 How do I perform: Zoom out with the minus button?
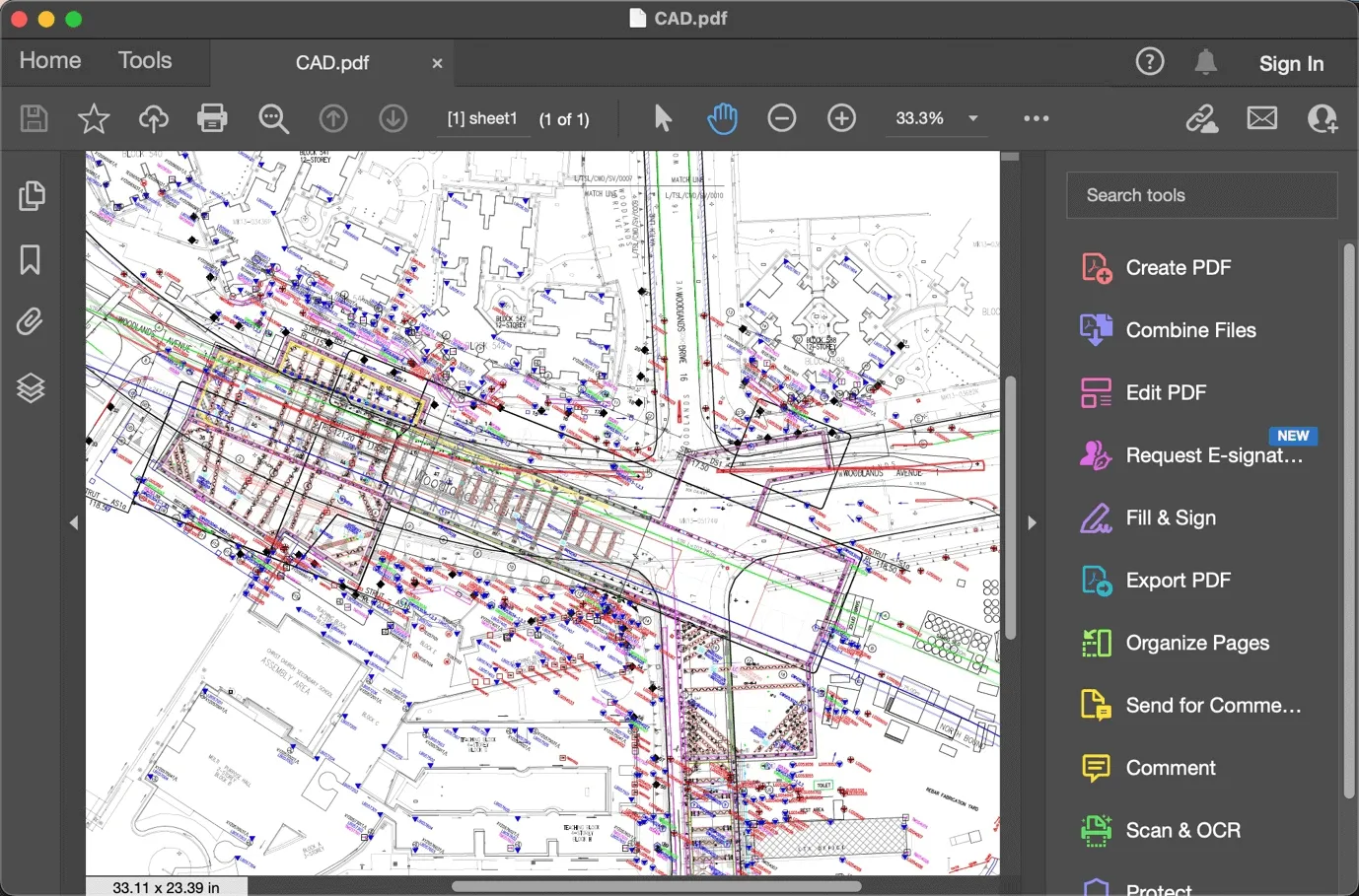pos(782,118)
